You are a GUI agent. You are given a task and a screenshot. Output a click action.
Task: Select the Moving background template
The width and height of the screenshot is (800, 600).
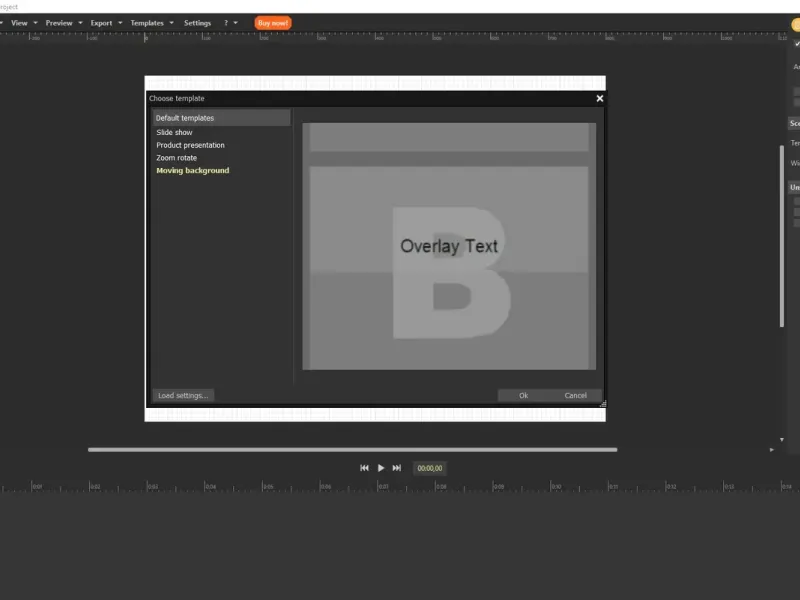pos(193,170)
